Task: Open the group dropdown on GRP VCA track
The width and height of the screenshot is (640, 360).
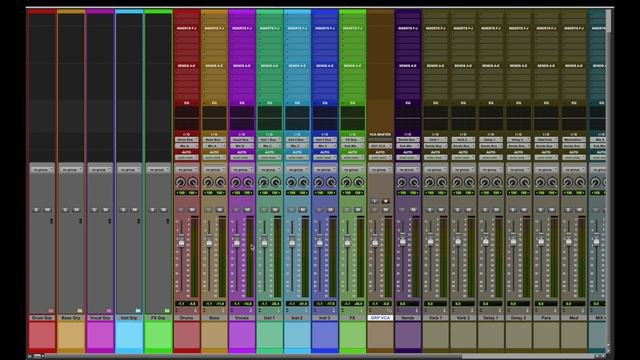Action: (380, 169)
